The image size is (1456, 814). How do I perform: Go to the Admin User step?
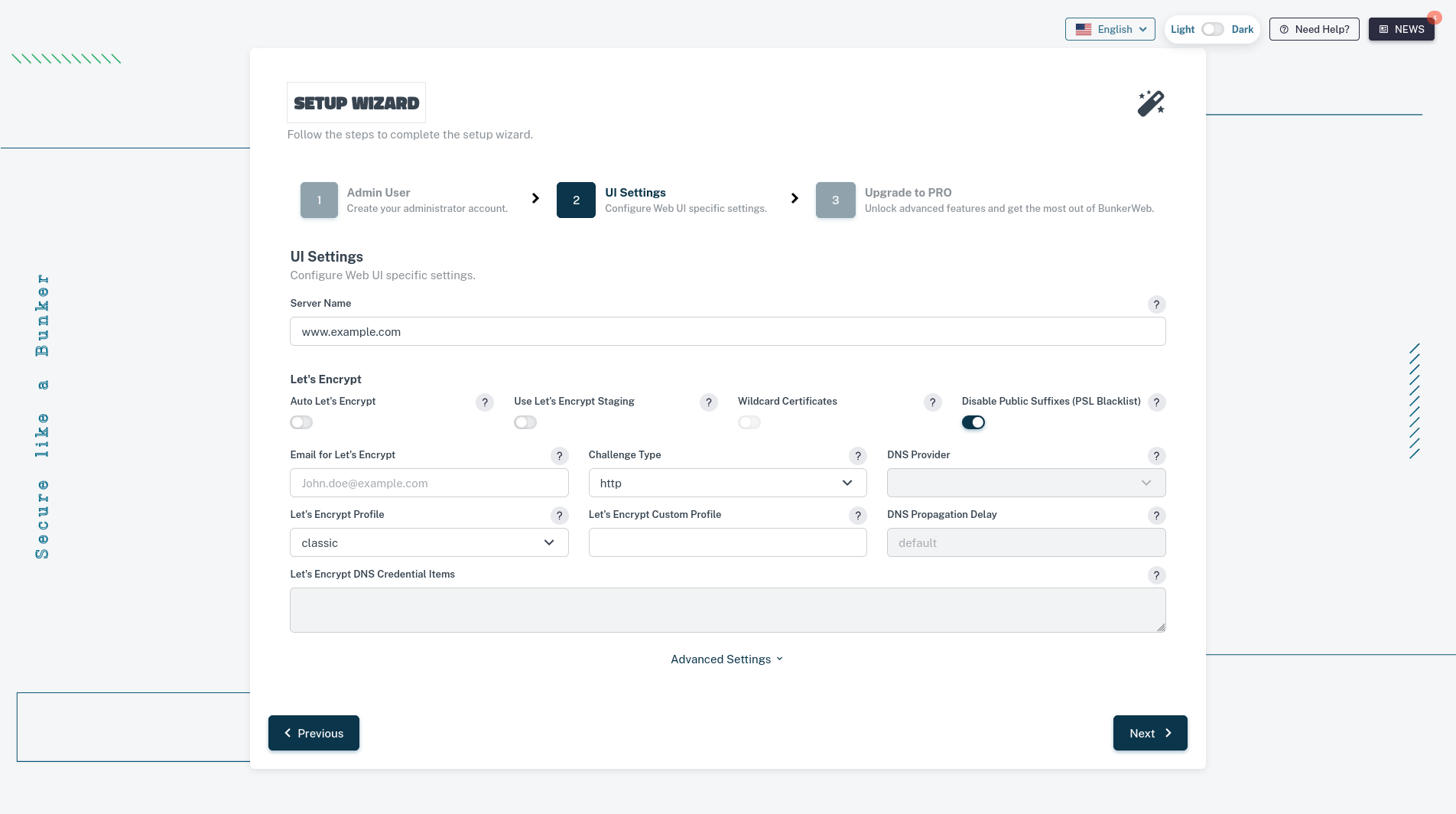319,200
